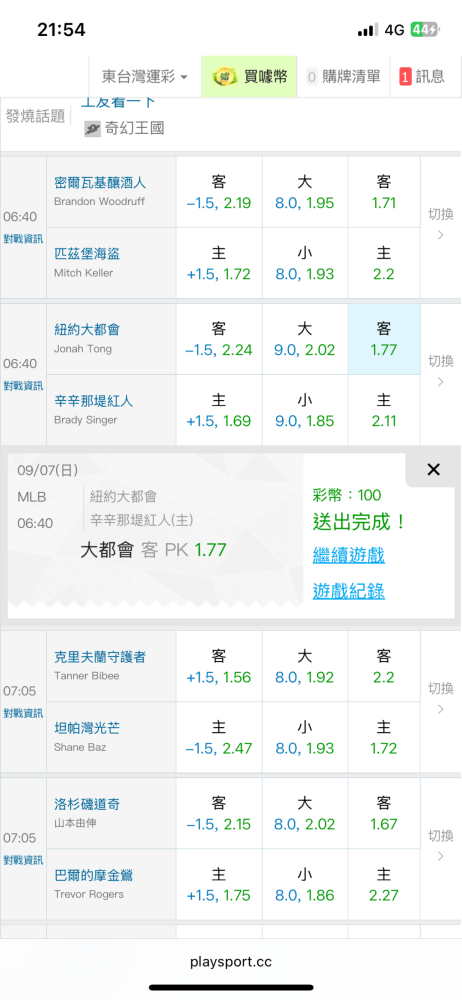Tap 切換 for Brewers vs Pirates game
Image resolution: width=462 pixels, height=1000 pixels.
click(440, 224)
